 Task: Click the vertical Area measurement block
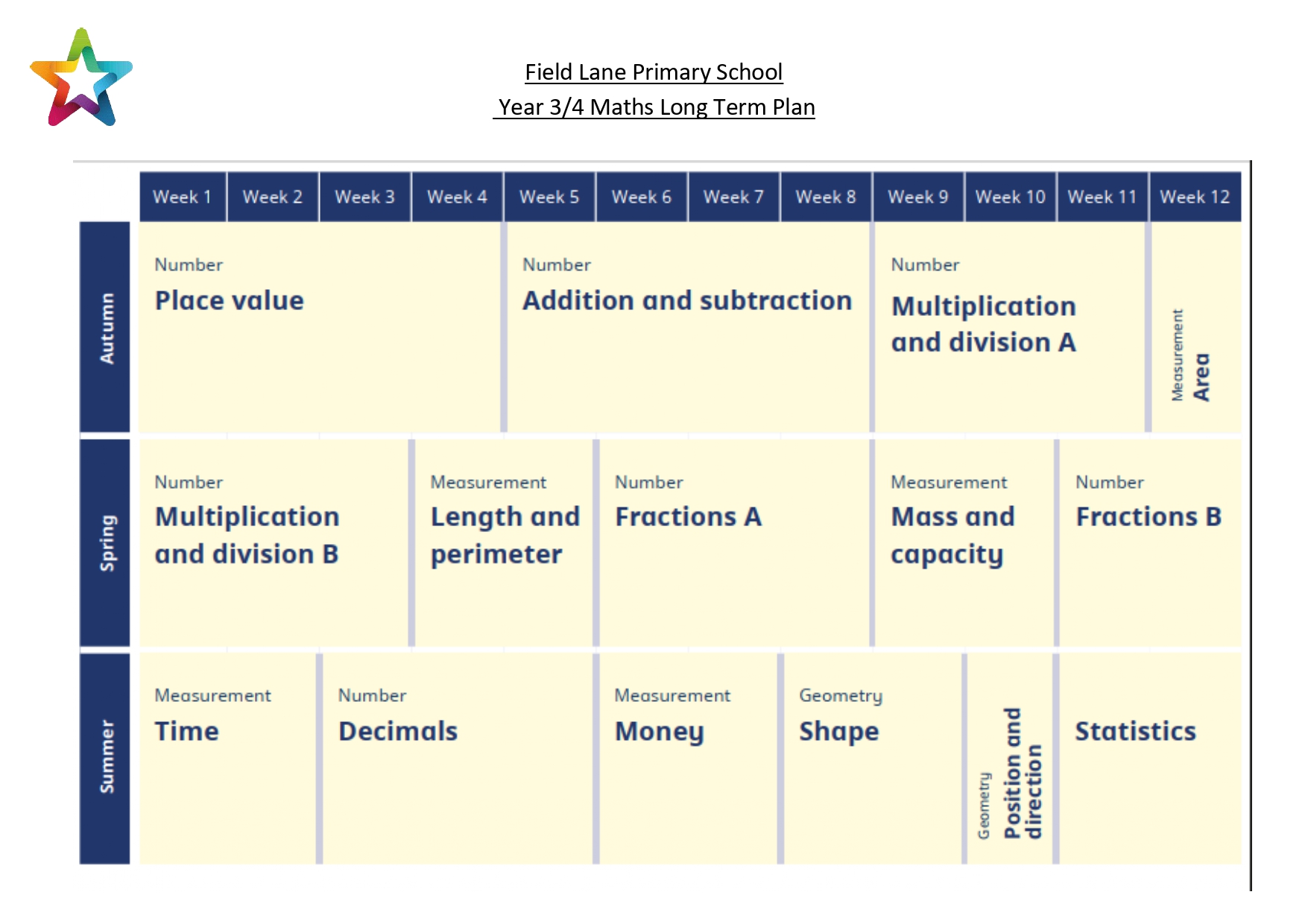(x=1197, y=327)
